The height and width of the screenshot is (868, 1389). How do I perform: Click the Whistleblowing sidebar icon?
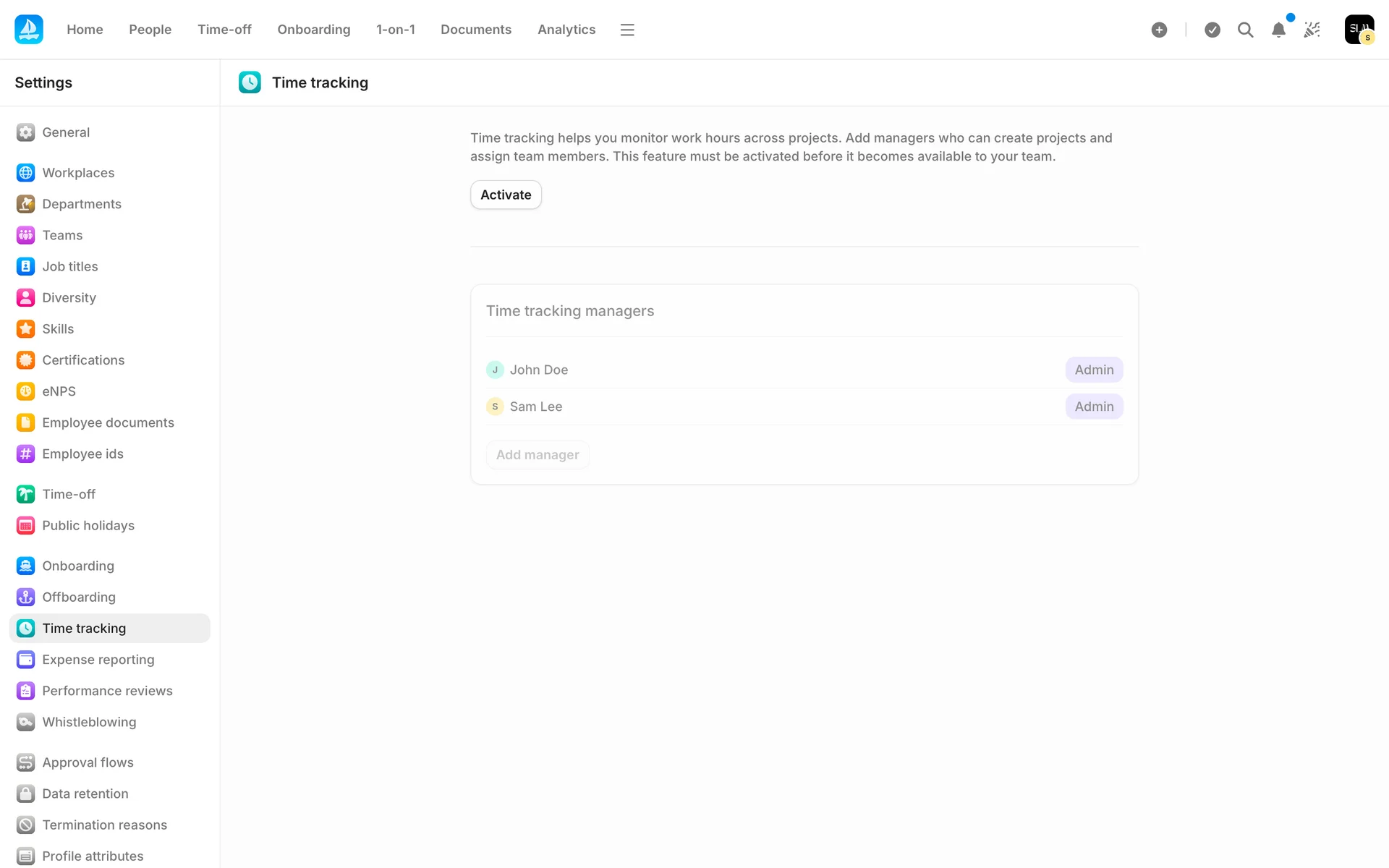click(26, 722)
